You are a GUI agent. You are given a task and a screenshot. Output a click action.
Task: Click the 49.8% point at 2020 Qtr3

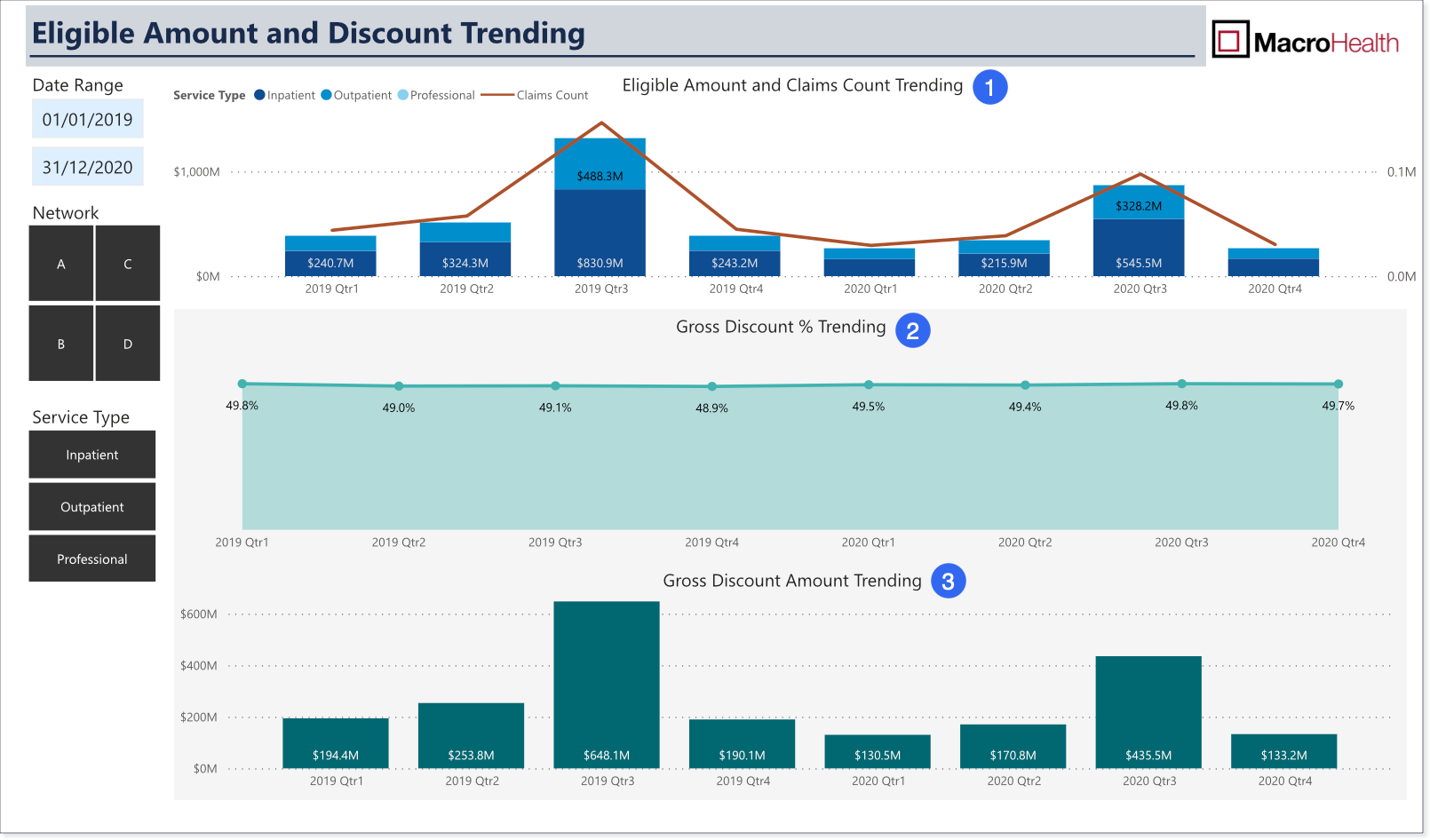1181,384
